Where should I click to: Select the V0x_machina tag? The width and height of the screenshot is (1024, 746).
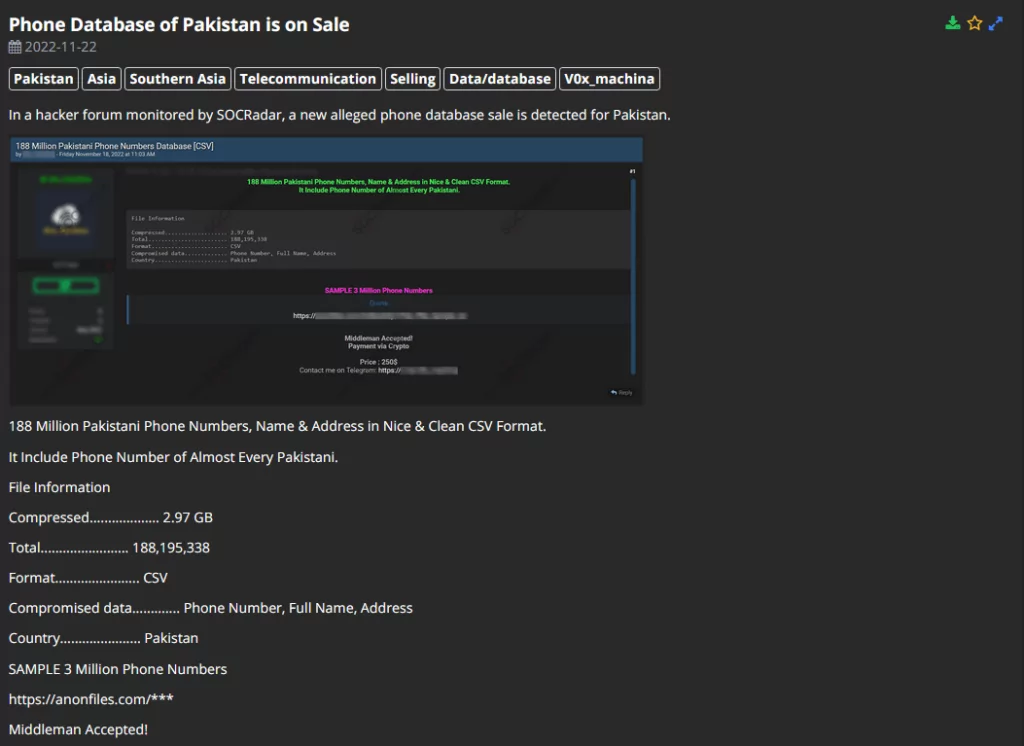click(609, 79)
